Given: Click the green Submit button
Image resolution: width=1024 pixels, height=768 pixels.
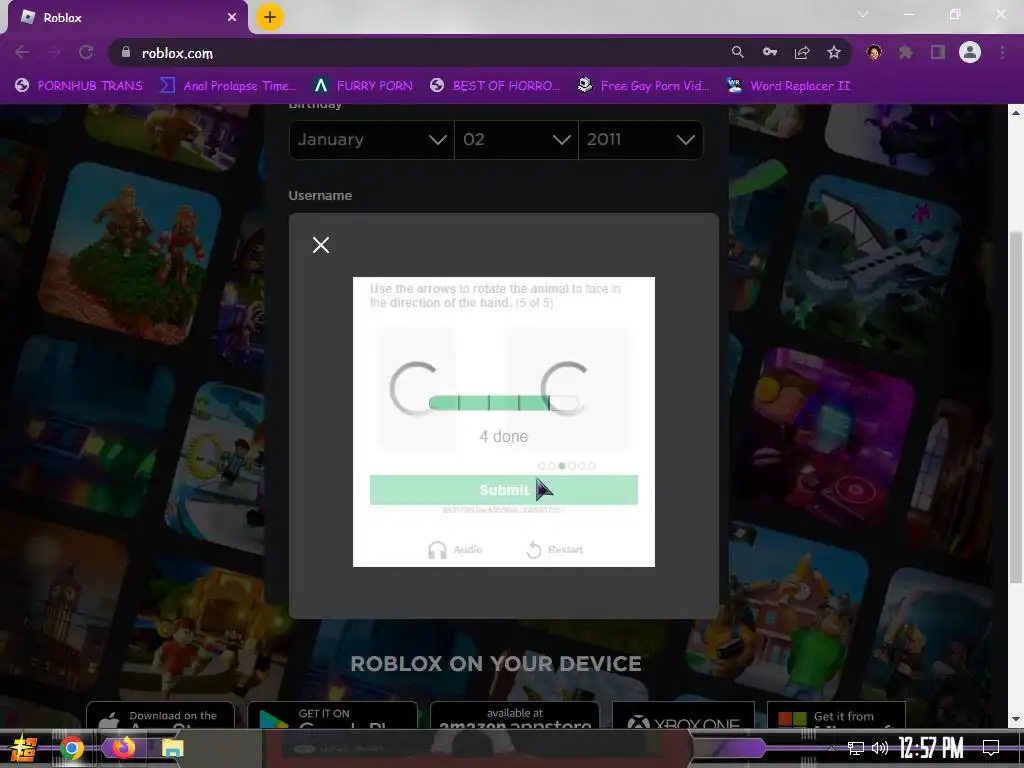Looking at the screenshot, I should 504,490.
